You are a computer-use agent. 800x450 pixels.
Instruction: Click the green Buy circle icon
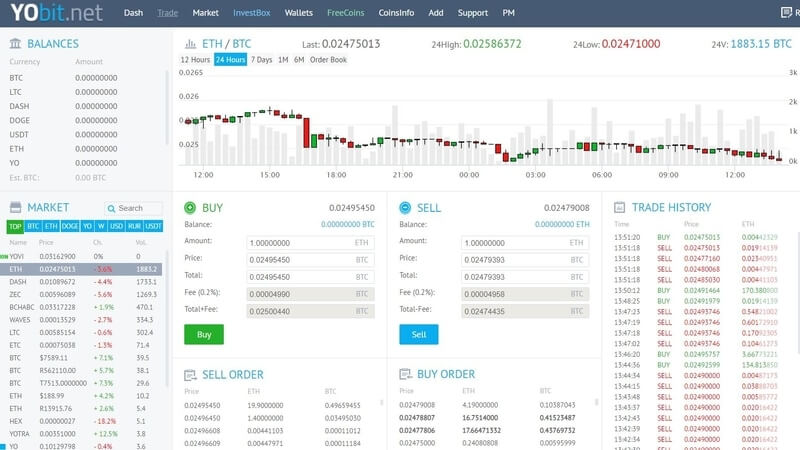click(190, 208)
